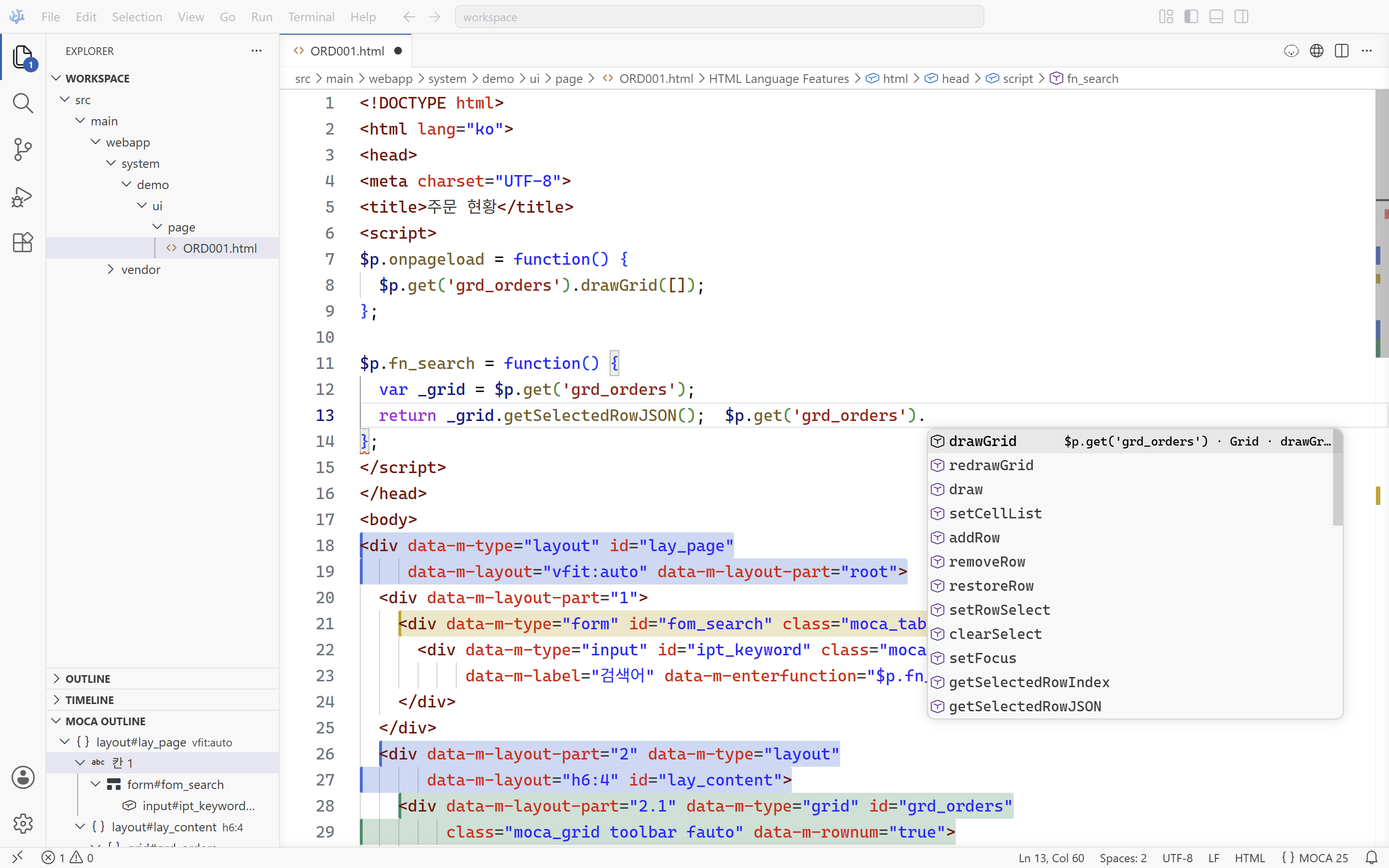1389x868 pixels.
Task: Collapse the src folder
Action: pyautogui.click(x=65, y=99)
